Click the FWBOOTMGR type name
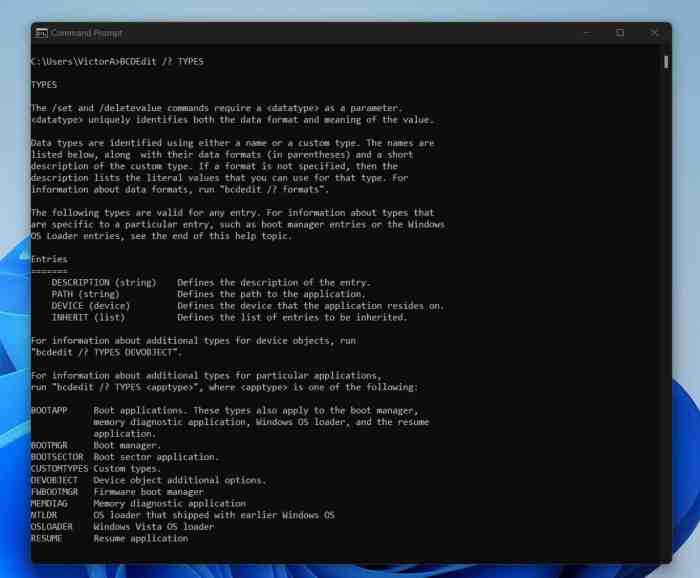 coord(54,492)
